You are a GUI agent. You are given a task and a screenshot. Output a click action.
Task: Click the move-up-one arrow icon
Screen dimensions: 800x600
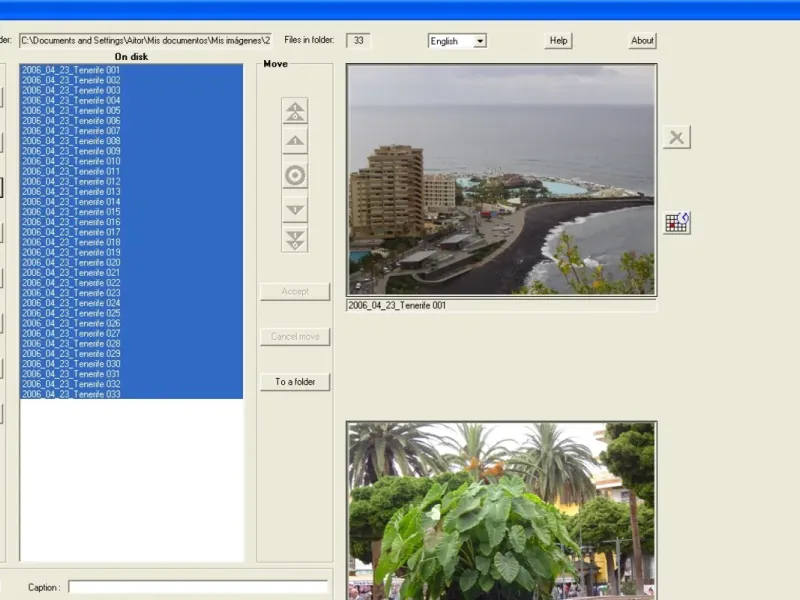295,141
